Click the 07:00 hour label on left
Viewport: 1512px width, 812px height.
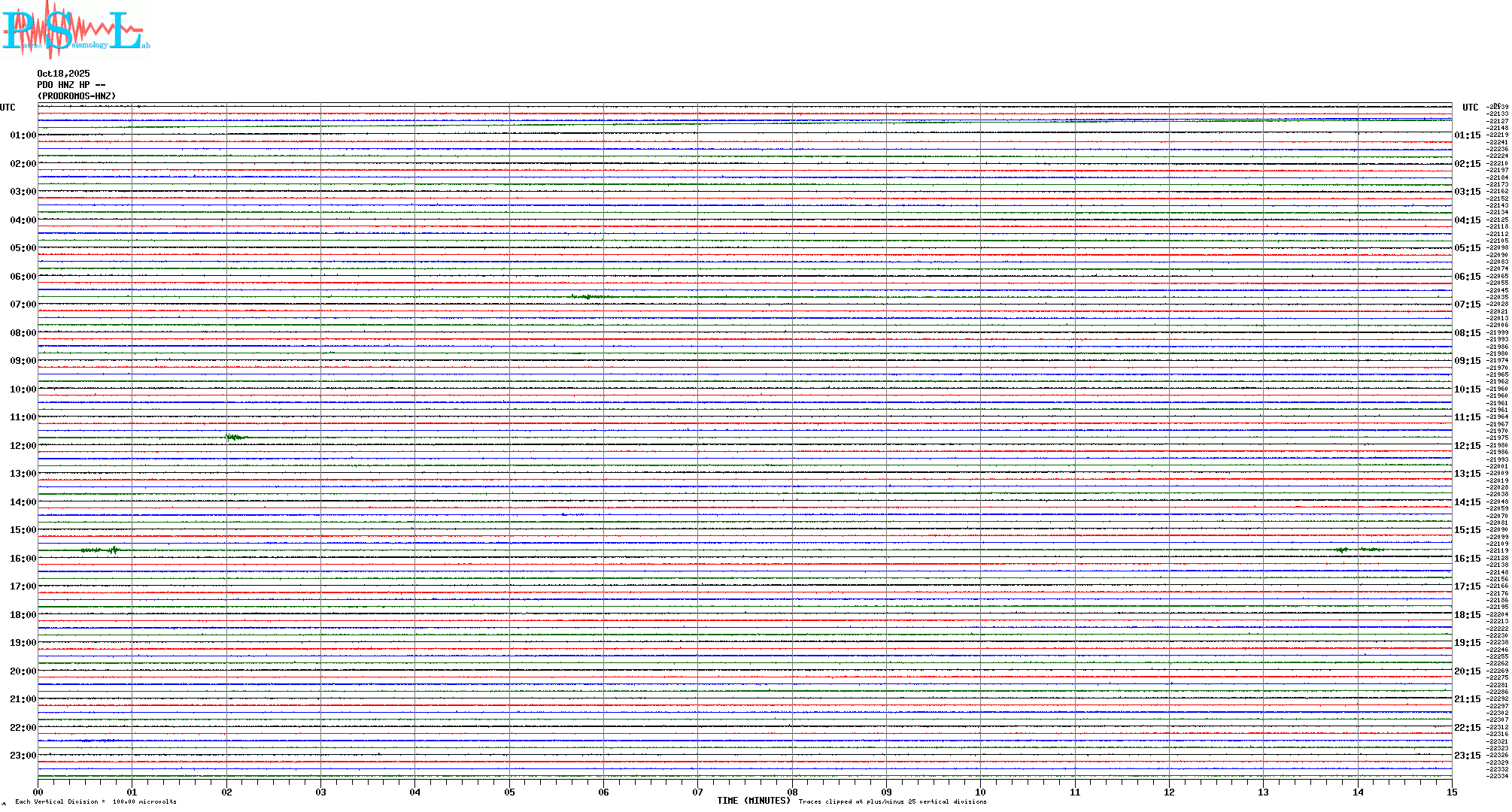point(23,304)
